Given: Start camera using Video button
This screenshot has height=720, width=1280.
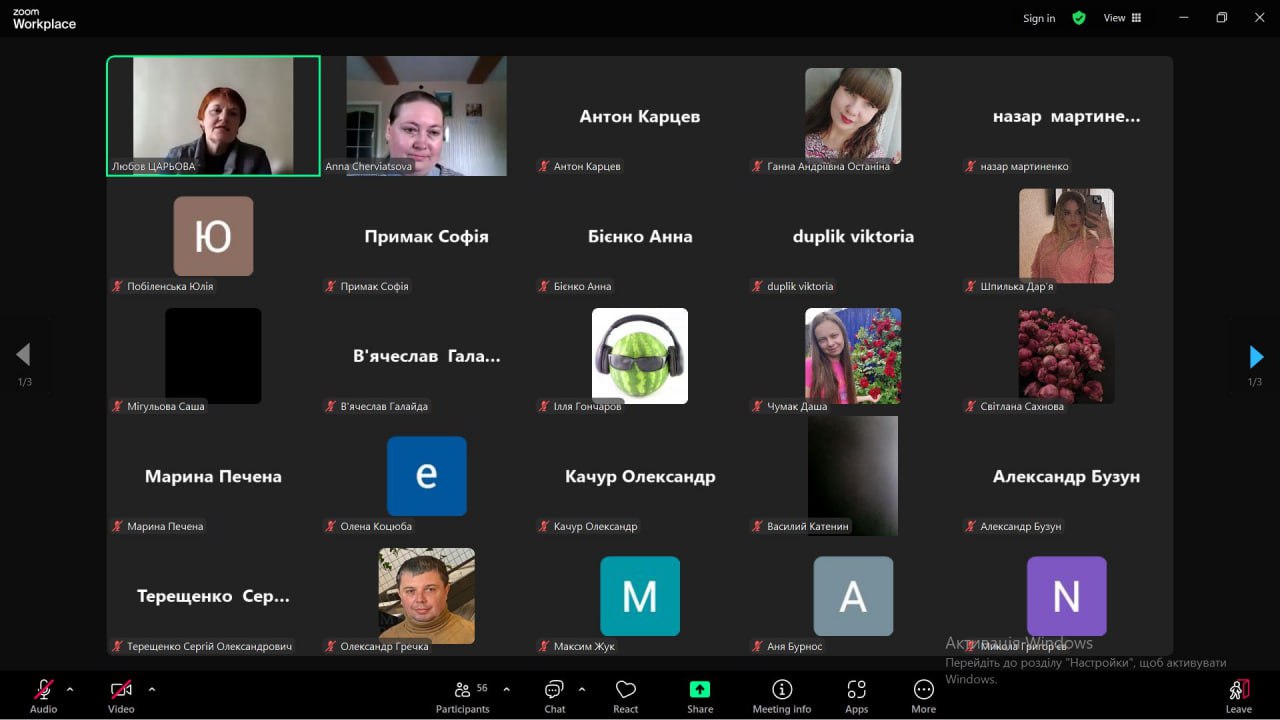Looking at the screenshot, I should pyautogui.click(x=121, y=695).
